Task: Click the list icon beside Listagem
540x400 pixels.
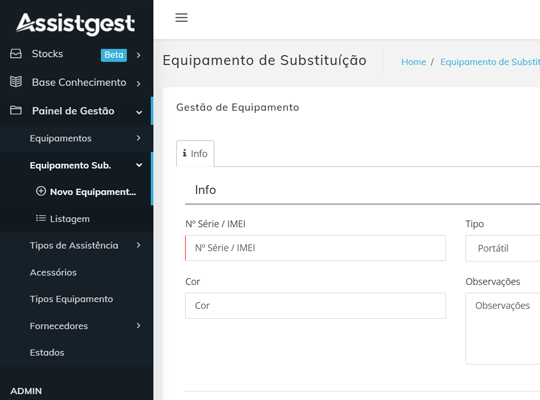Action: [41, 218]
